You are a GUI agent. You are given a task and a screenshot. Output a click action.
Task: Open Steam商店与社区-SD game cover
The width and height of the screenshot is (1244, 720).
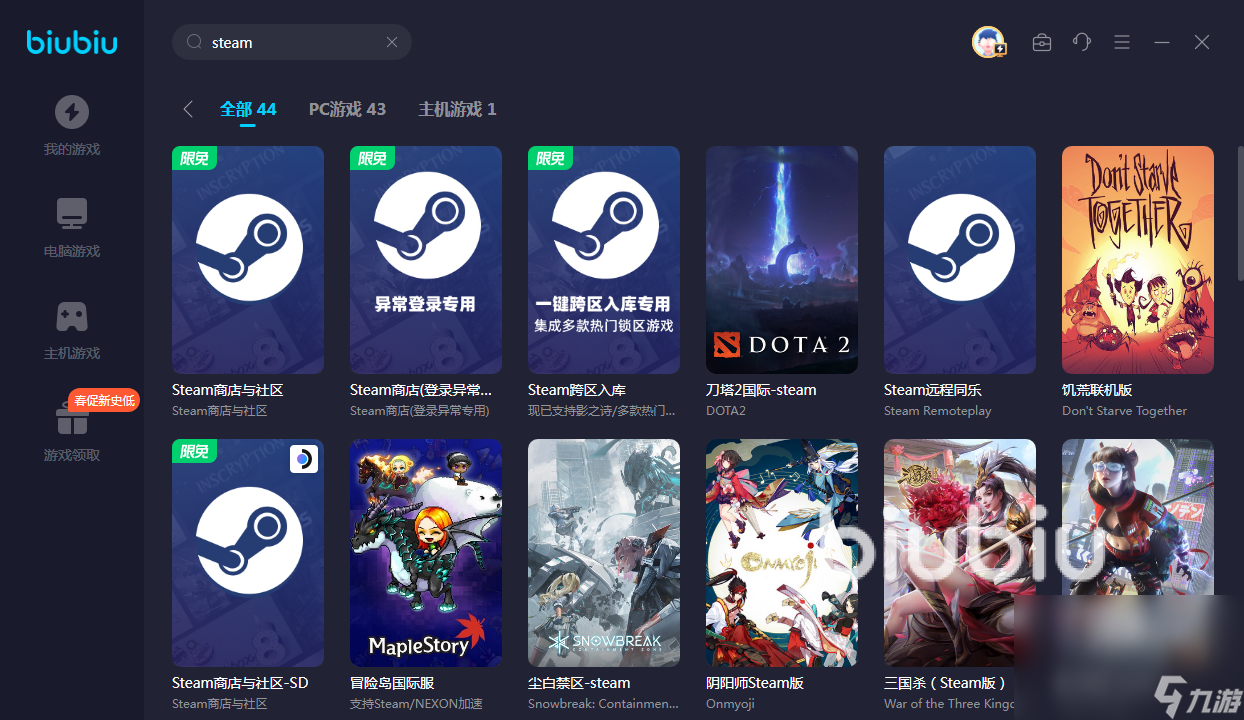[x=248, y=553]
